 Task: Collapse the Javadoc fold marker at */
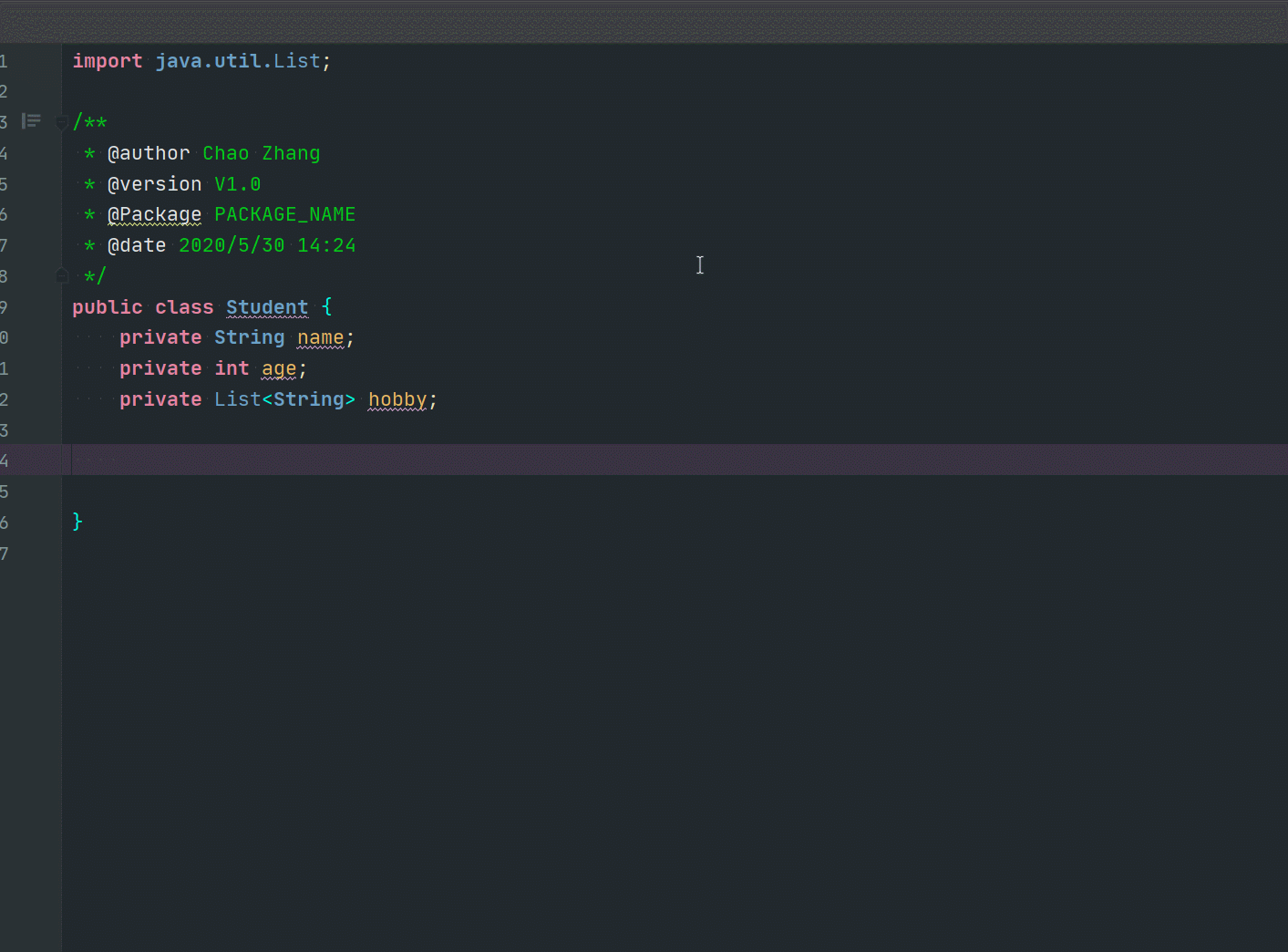(x=62, y=275)
